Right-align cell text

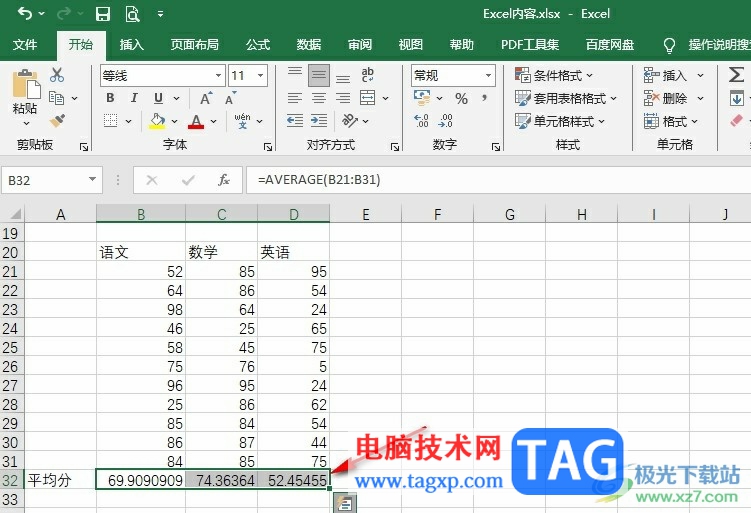point(342,98)
